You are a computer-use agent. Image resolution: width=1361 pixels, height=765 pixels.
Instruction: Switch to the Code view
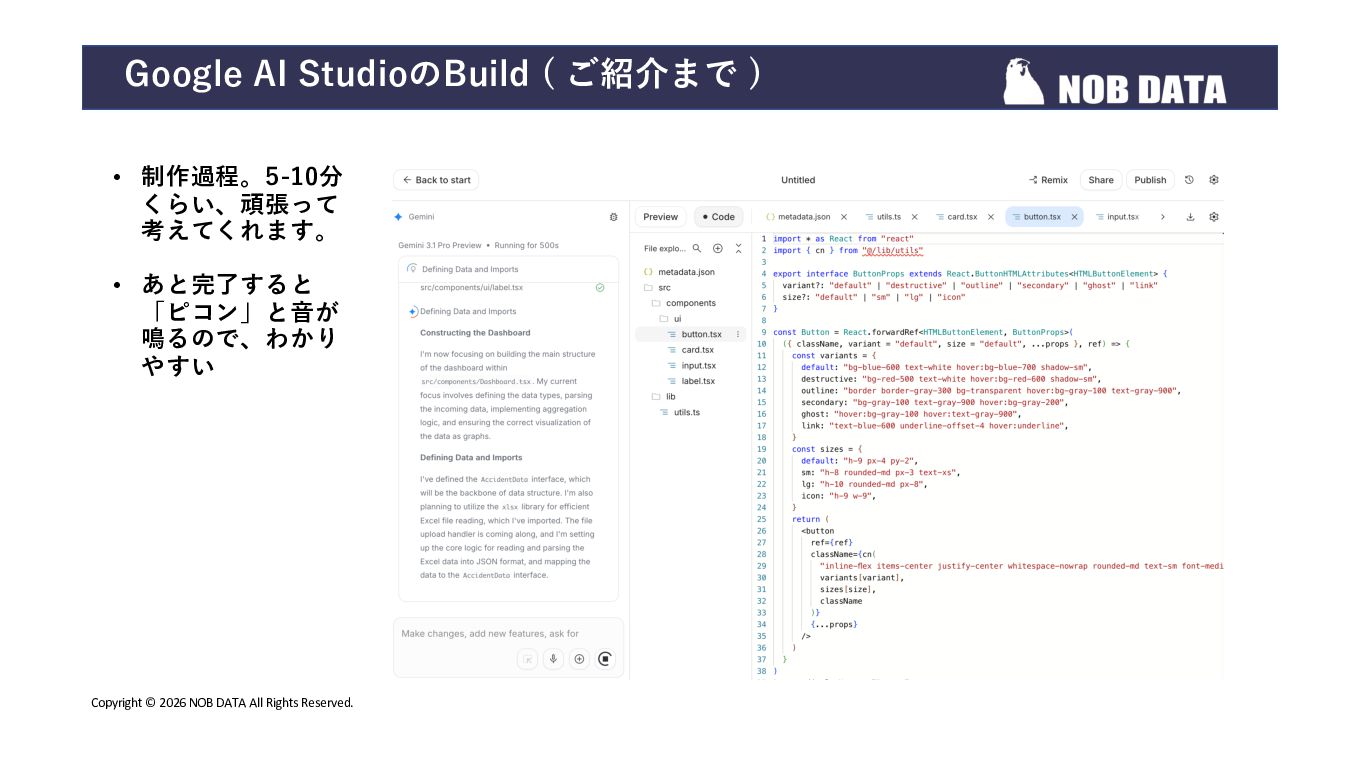718,217
